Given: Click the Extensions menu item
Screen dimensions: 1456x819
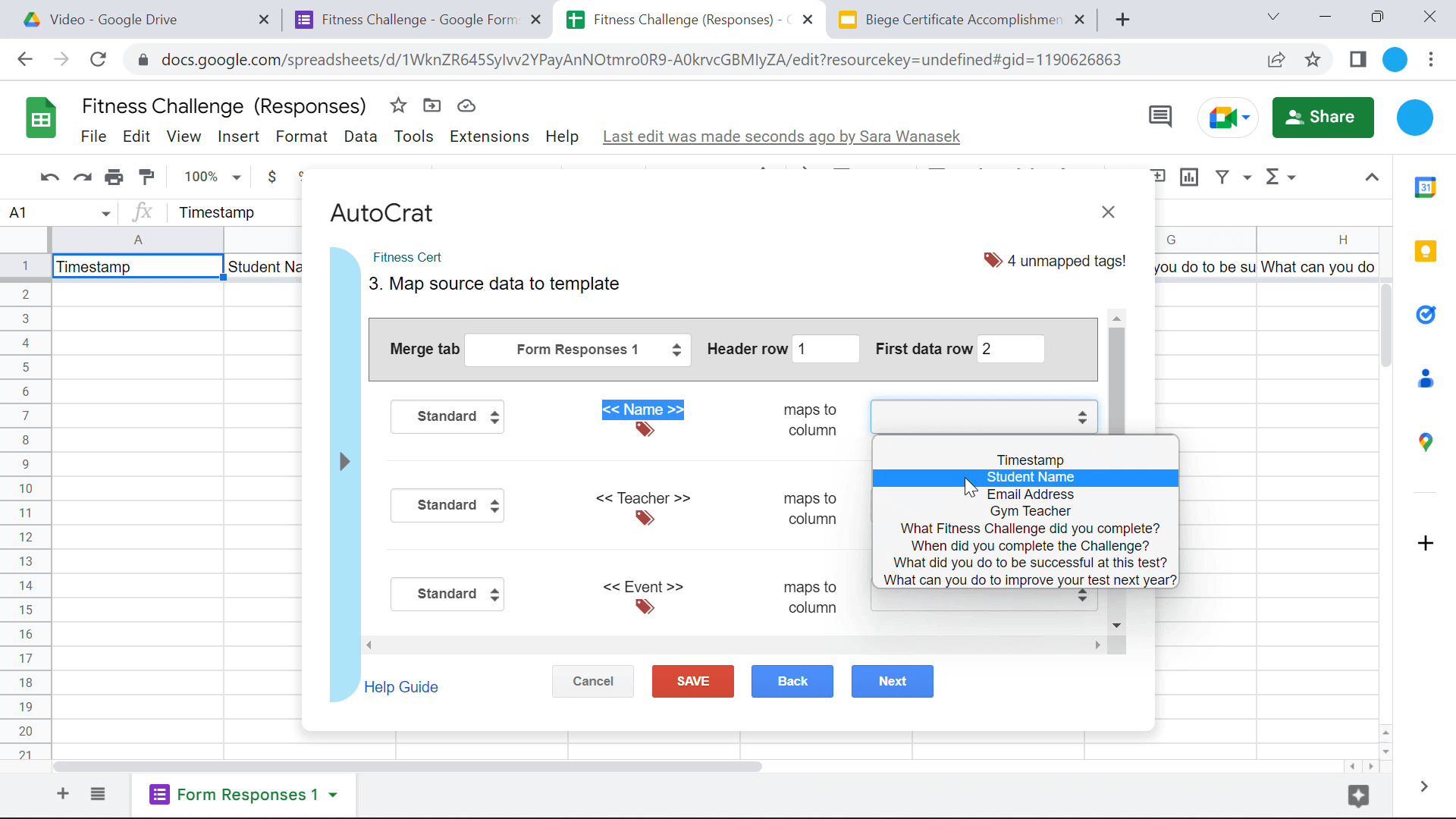Looking at the screenshot, I should (x=489, y=136).
